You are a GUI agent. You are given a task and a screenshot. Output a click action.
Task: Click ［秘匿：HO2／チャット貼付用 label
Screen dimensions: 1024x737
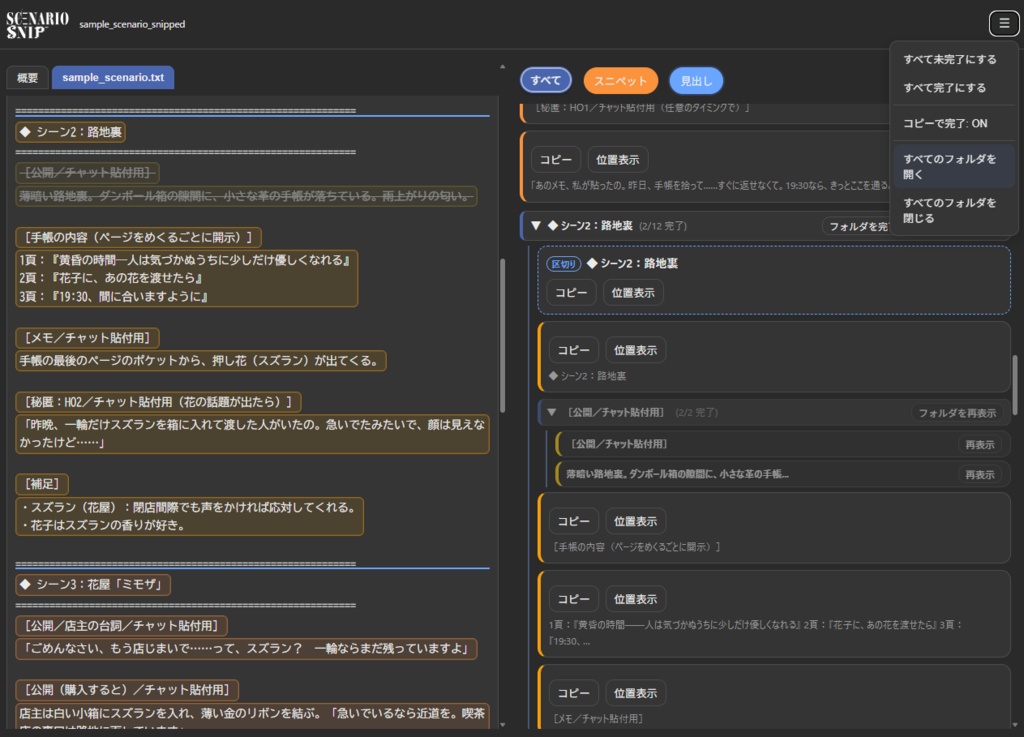[158, 401]
